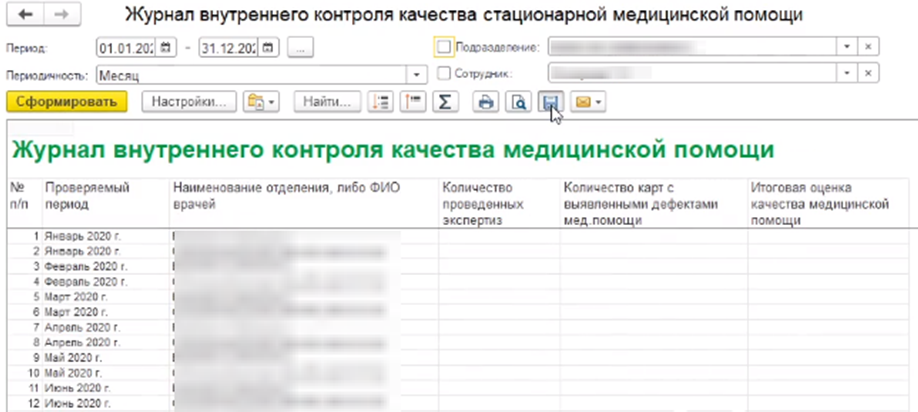918x412 pixels.
Task: Expand all report groups icon
Action: click(x=381, y=102)
